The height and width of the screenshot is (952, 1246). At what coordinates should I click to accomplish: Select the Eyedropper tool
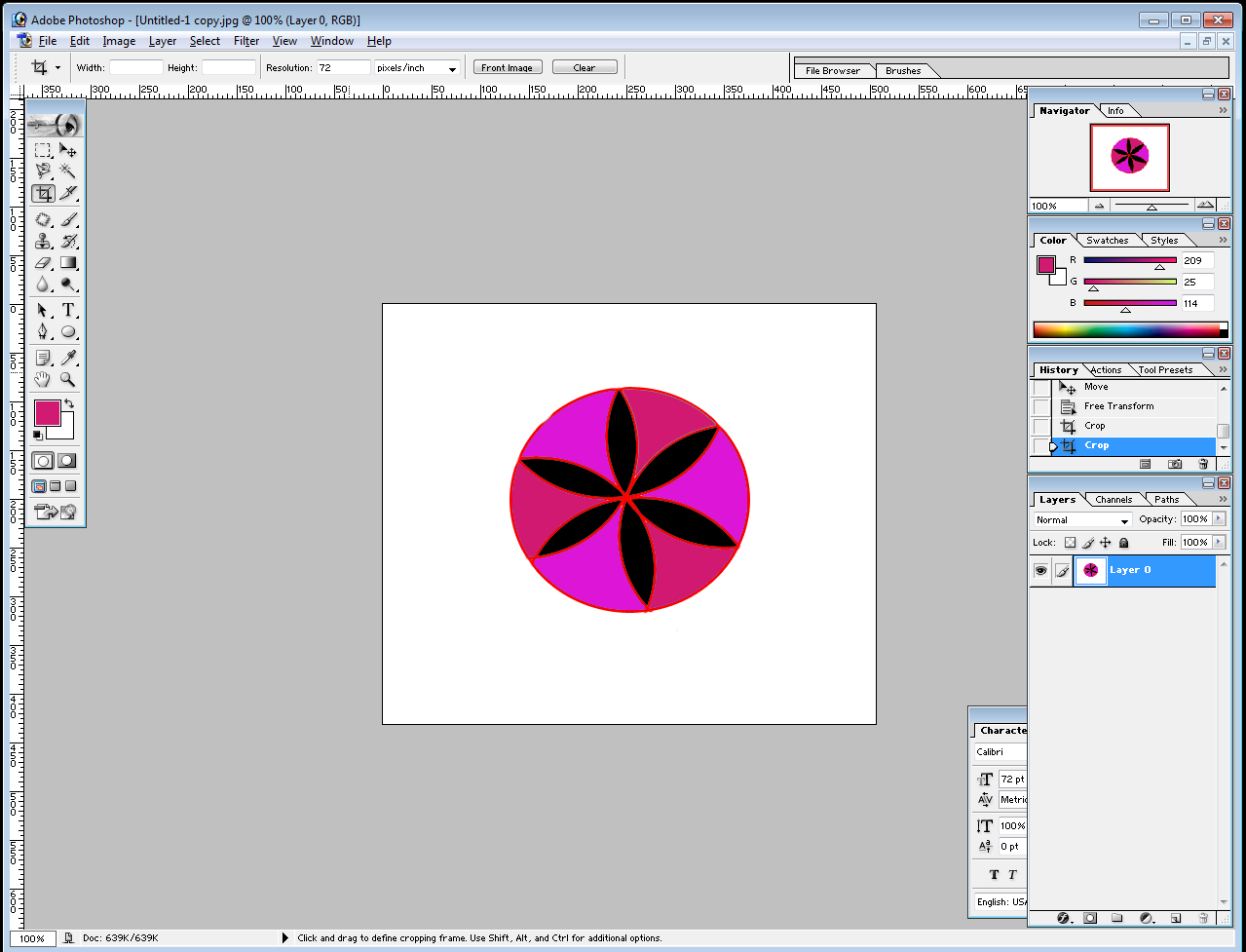tap(68, 359)
